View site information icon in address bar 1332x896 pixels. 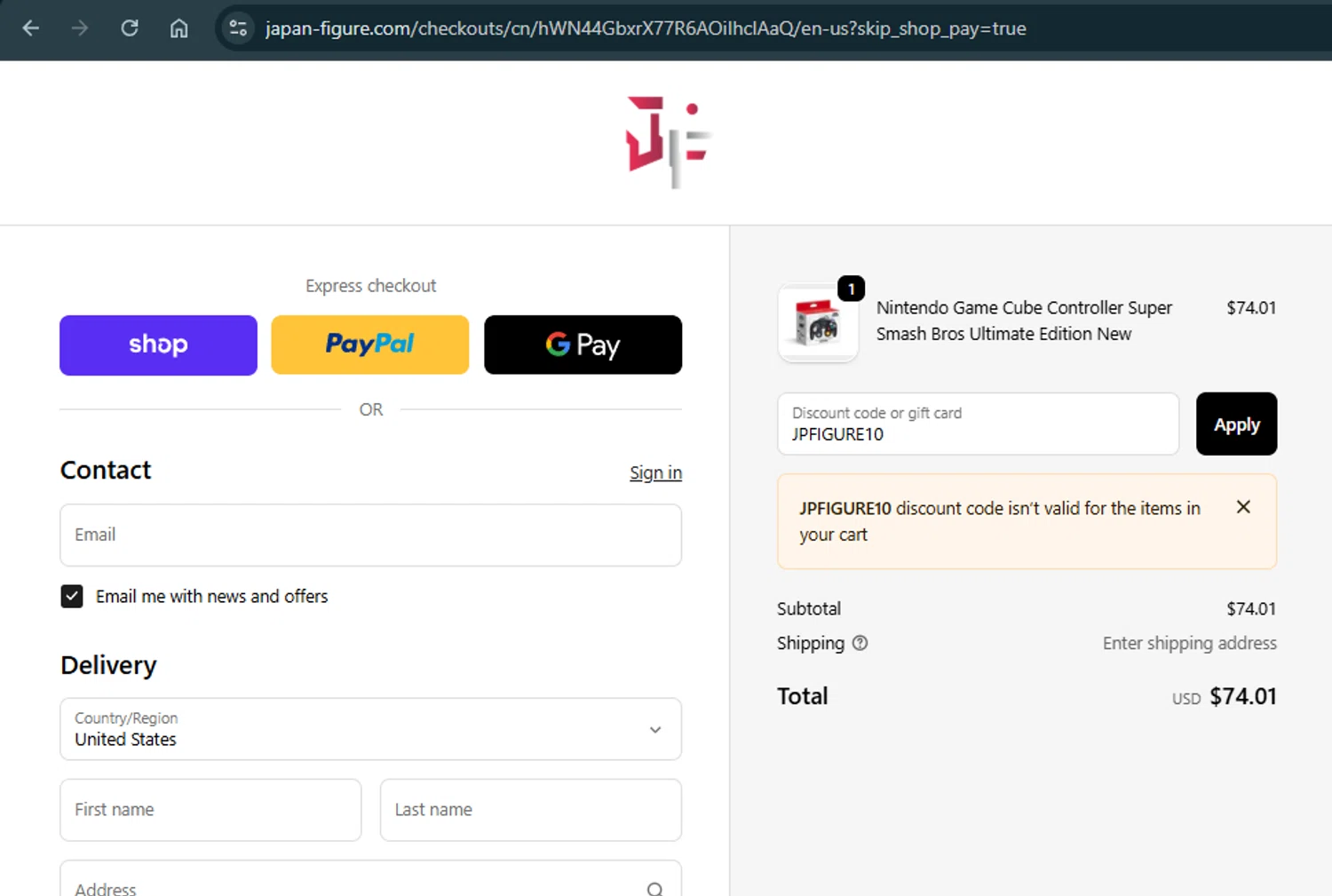238,28
